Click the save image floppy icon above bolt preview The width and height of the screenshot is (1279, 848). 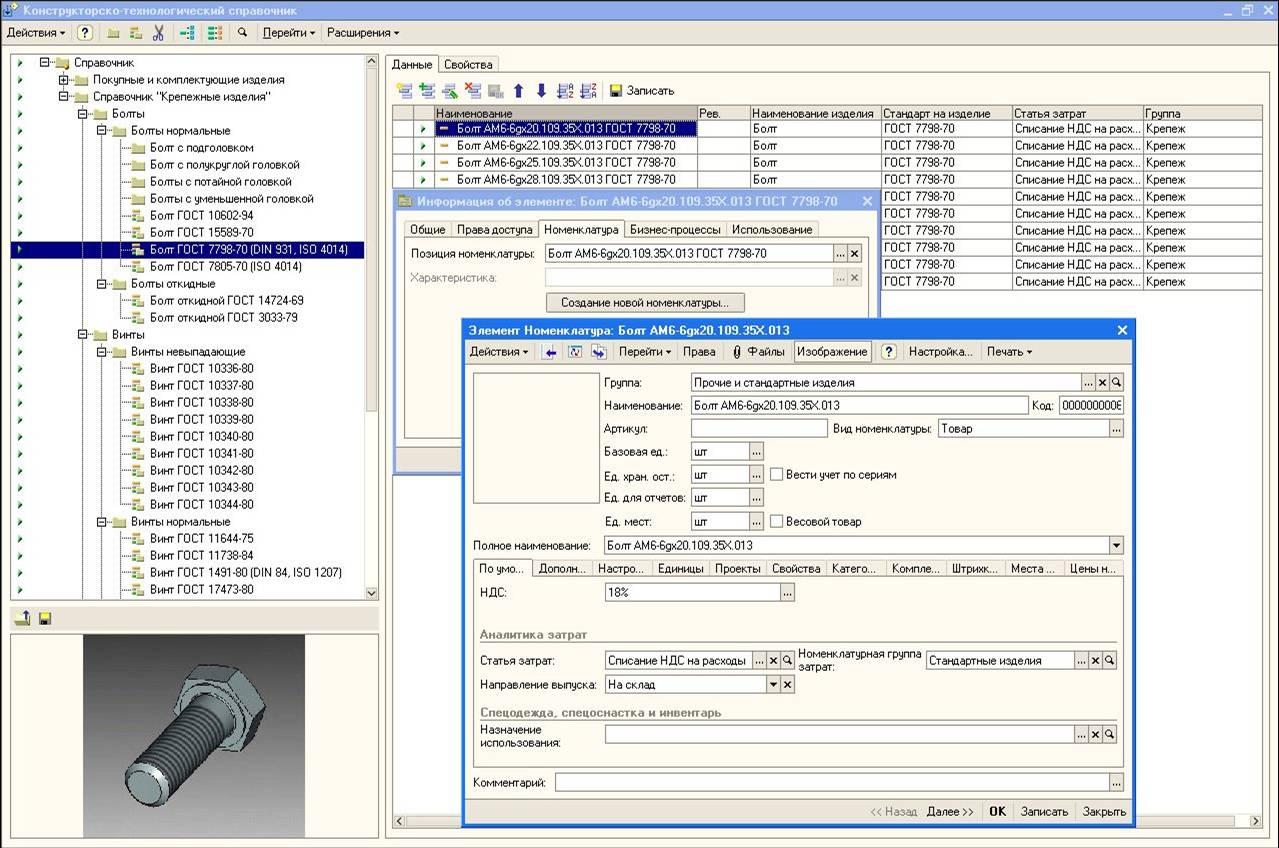tap(45, 619)
